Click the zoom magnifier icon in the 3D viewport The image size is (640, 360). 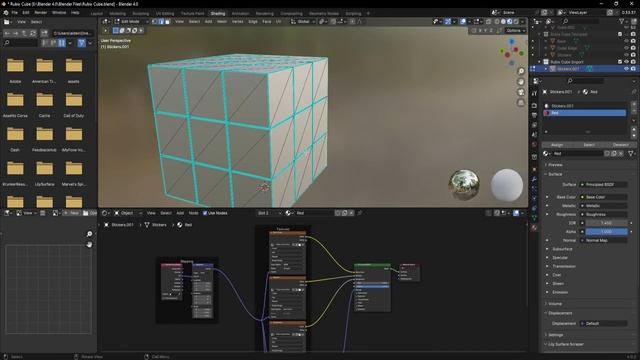(x=521, y=71)
